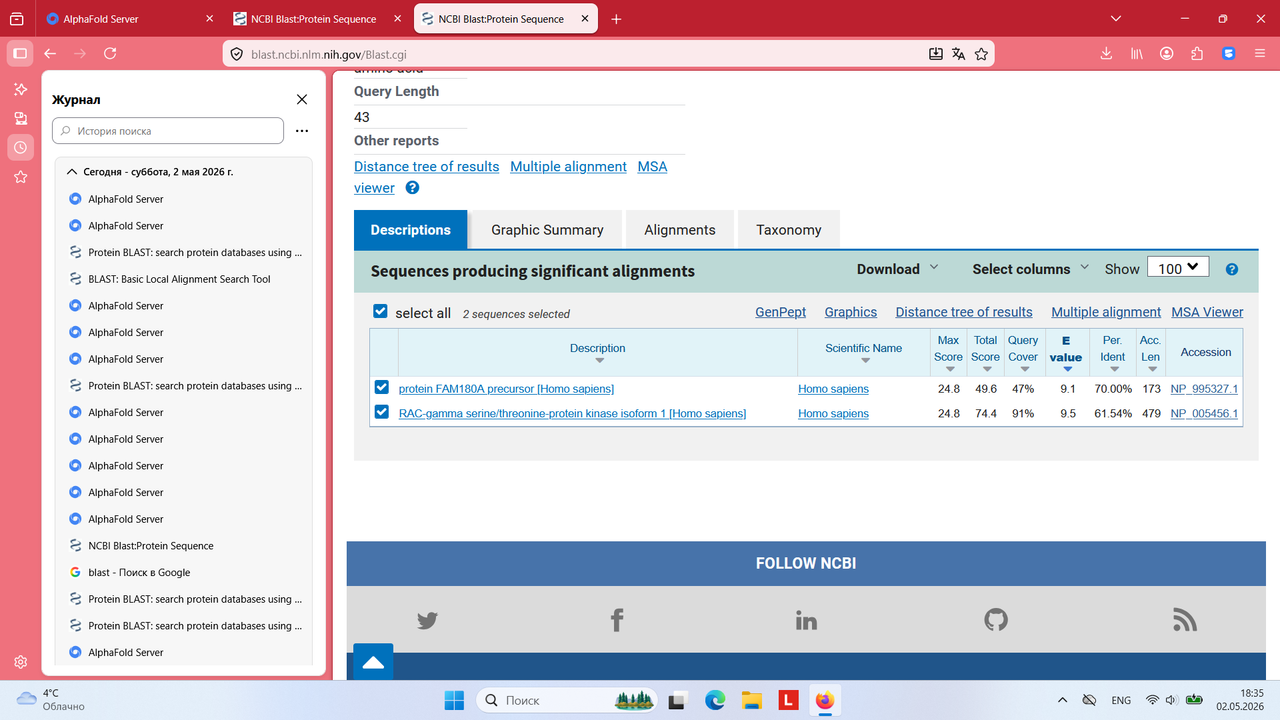Open accession NP_995327.1
Viewport: 1280px width, 720px height.
1204,388
